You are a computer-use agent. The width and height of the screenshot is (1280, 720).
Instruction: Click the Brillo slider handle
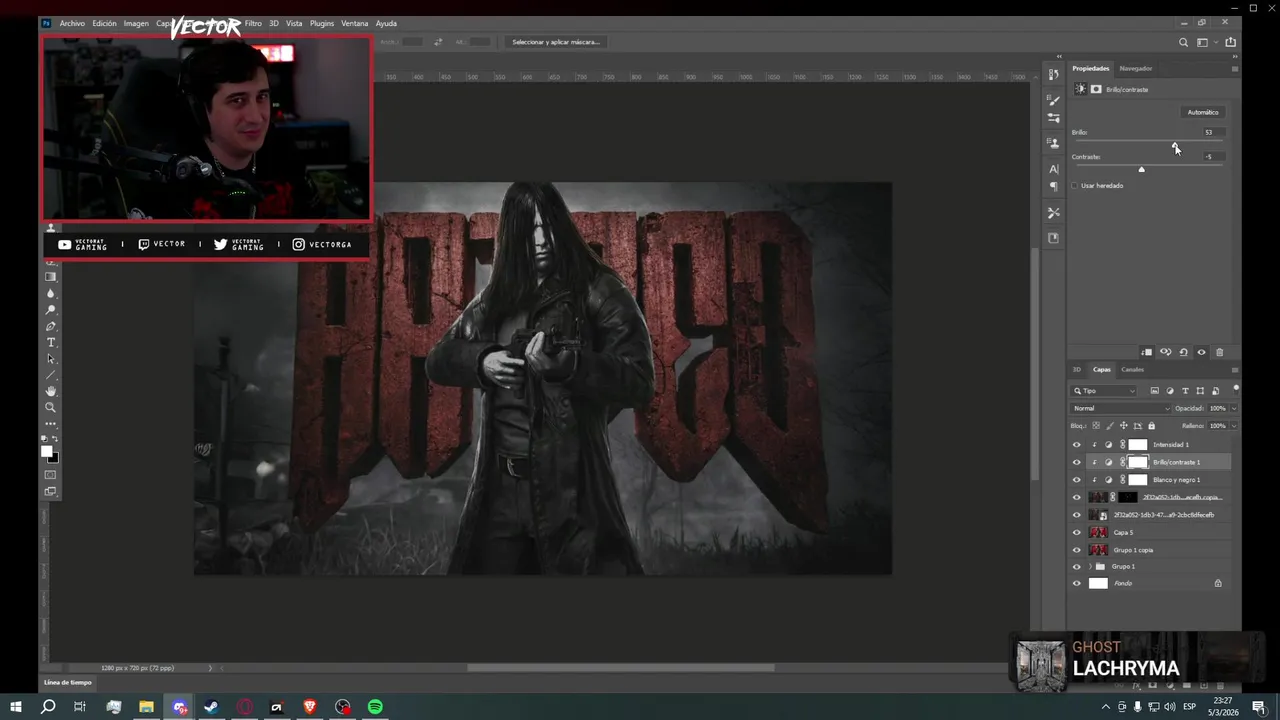(x=1176, y=145)
